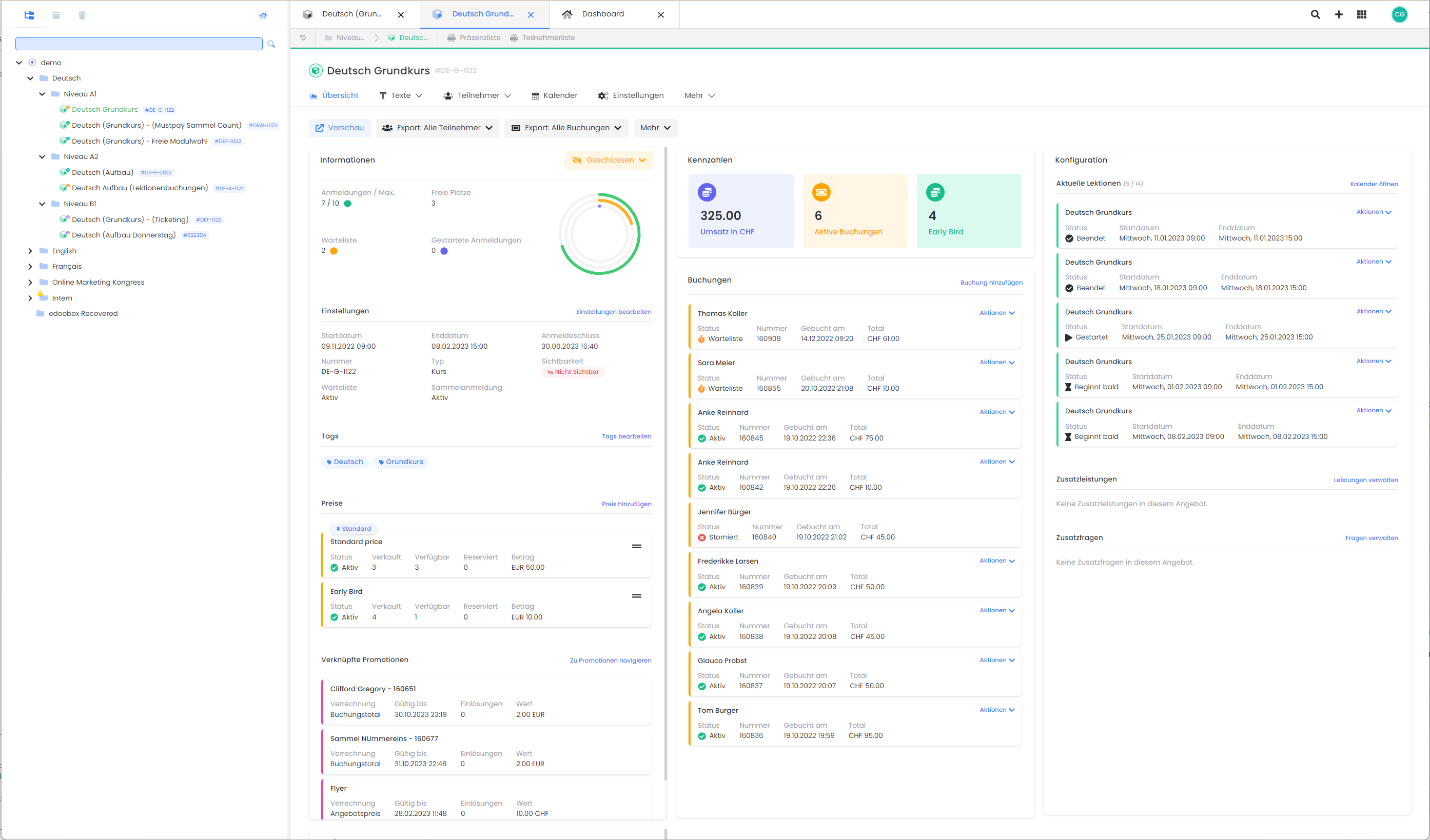Toggle the 'Nicht Sichtbar' visibility badge
Screen dimensions: 1430x840
coord(573,371)
